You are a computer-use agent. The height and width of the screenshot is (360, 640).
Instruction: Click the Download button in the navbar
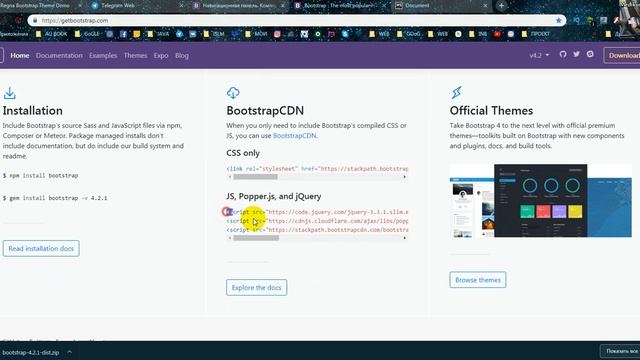point(622,56)
